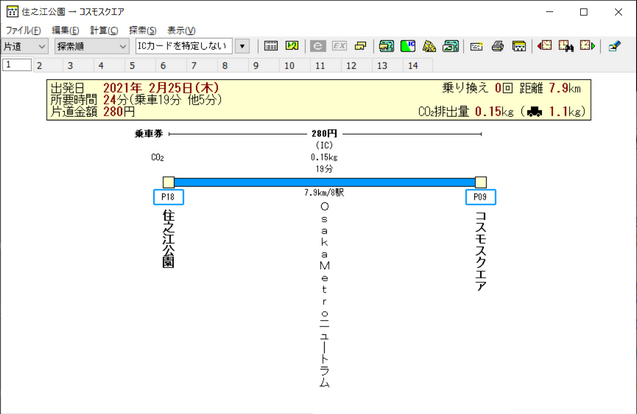Click the 住之江公園 departure station square marker
Image resolution: width=637 pixels, height=414 pixels.
coord(169,182)
